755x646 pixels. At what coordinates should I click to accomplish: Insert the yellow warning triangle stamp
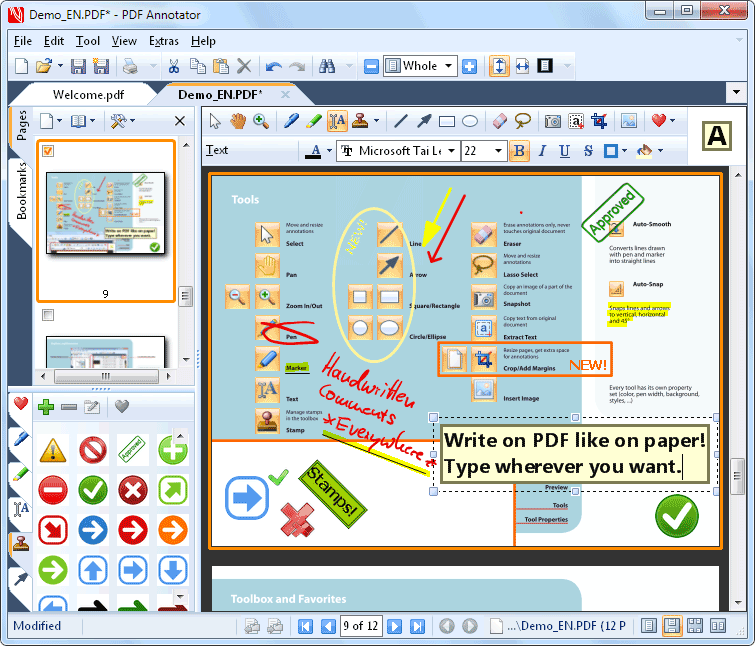(53, 450)
